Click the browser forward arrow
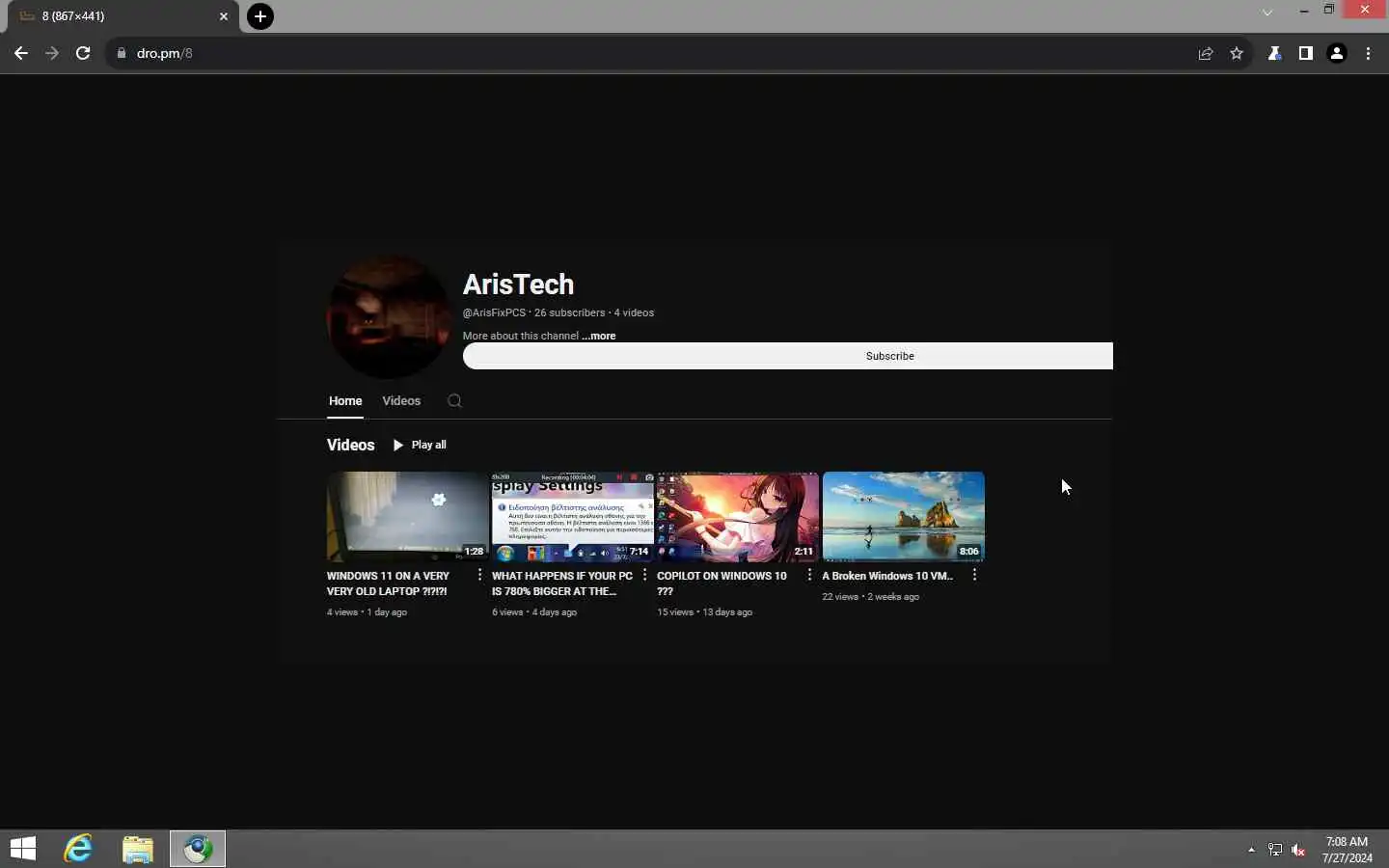The width and height of the screenshot is (1389, 868). coord(52,53)
